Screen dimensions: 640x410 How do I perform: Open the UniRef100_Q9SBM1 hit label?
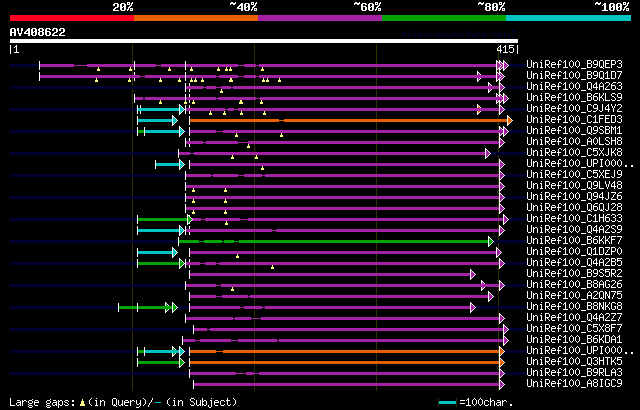click(x=574, y=131)
